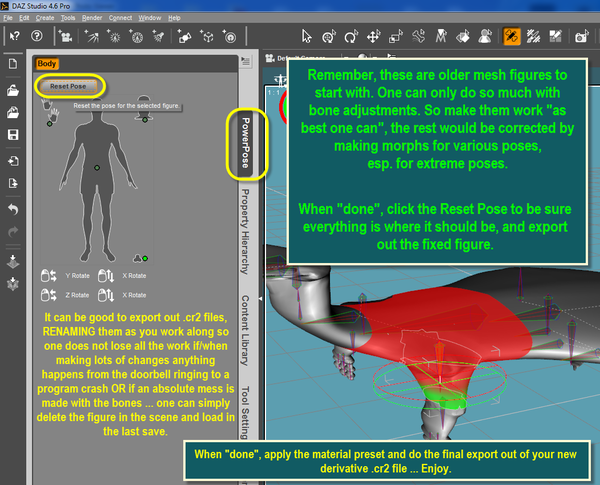Click bottom cube icon in left sidebar
This screenshot has width=600, height=485.
pos(13,284)
